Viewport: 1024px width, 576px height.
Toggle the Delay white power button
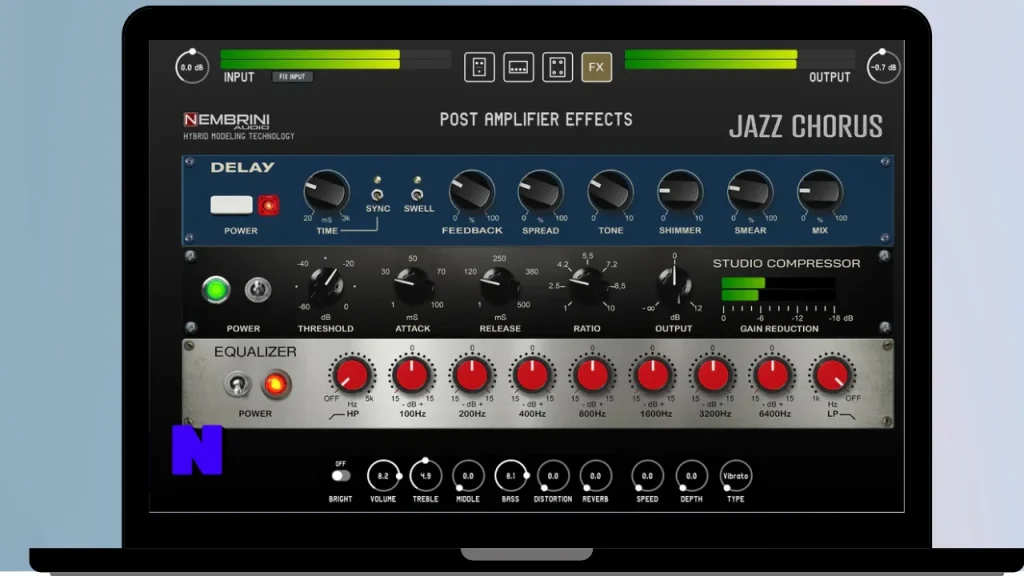pyautogui.click(x=231, y=205)
